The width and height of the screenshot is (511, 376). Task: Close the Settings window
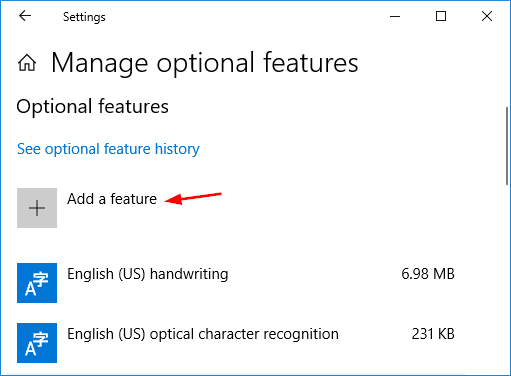487,16
